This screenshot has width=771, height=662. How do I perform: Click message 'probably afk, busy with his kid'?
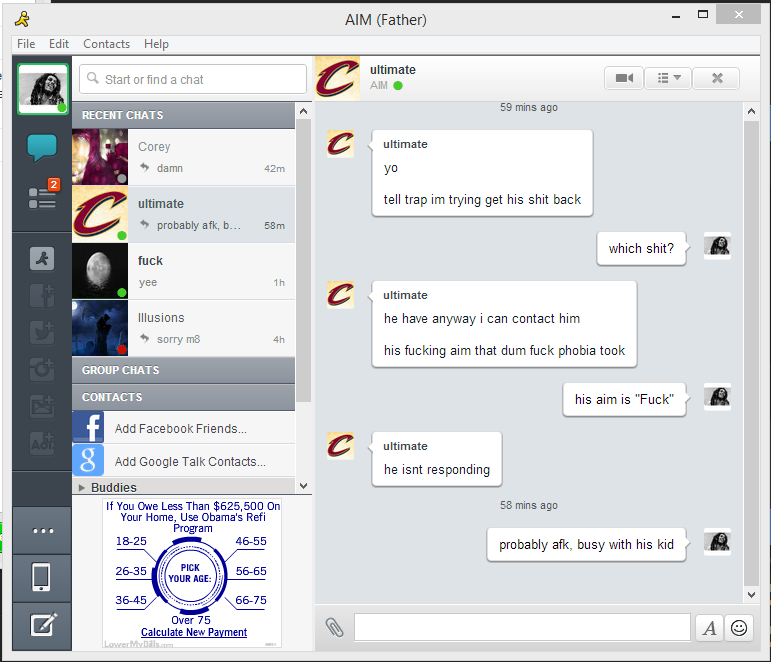[586, 544]
